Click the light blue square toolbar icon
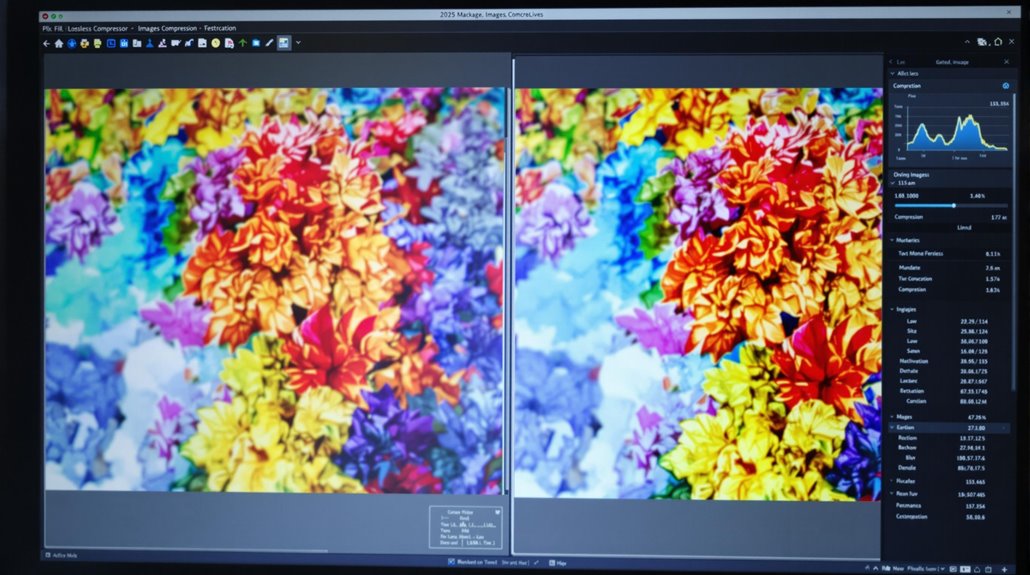The image size is (1030, 575). (x=256, y=43)
